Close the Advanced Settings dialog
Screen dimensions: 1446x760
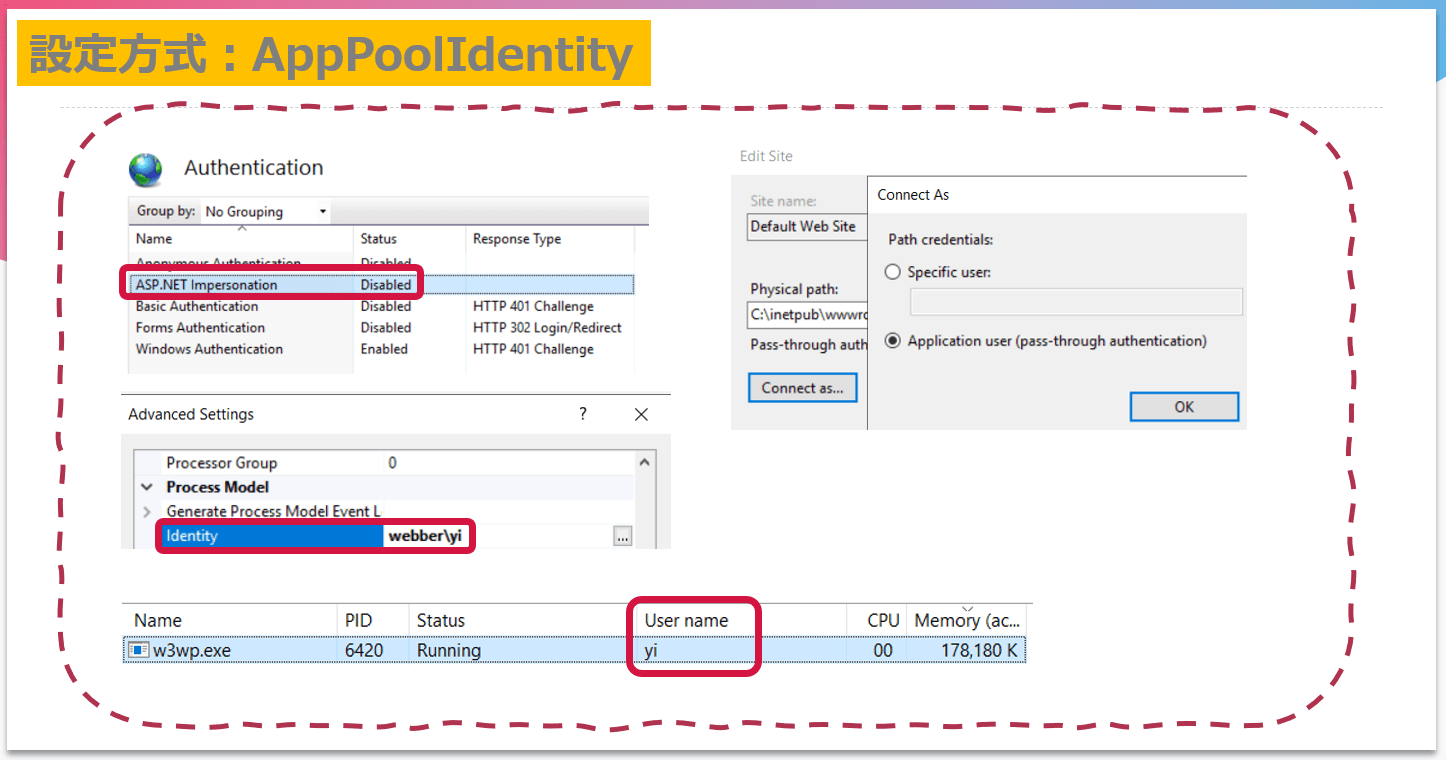tap(641, 414)
